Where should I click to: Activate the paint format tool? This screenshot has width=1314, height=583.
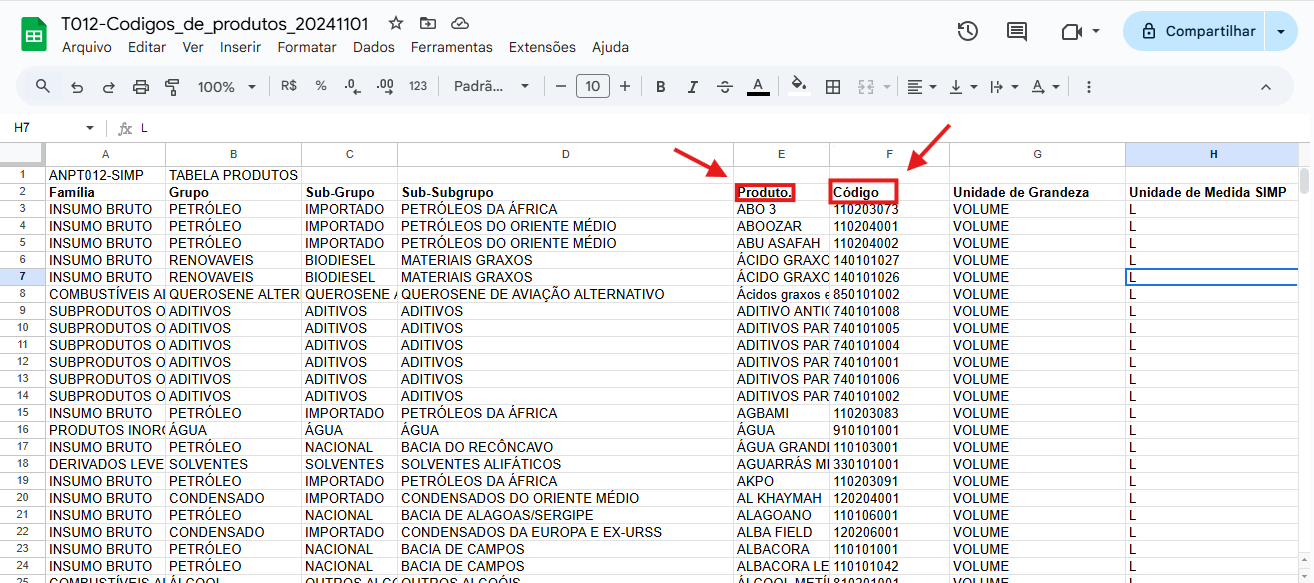pyautogui.click(x=172, y=87)
